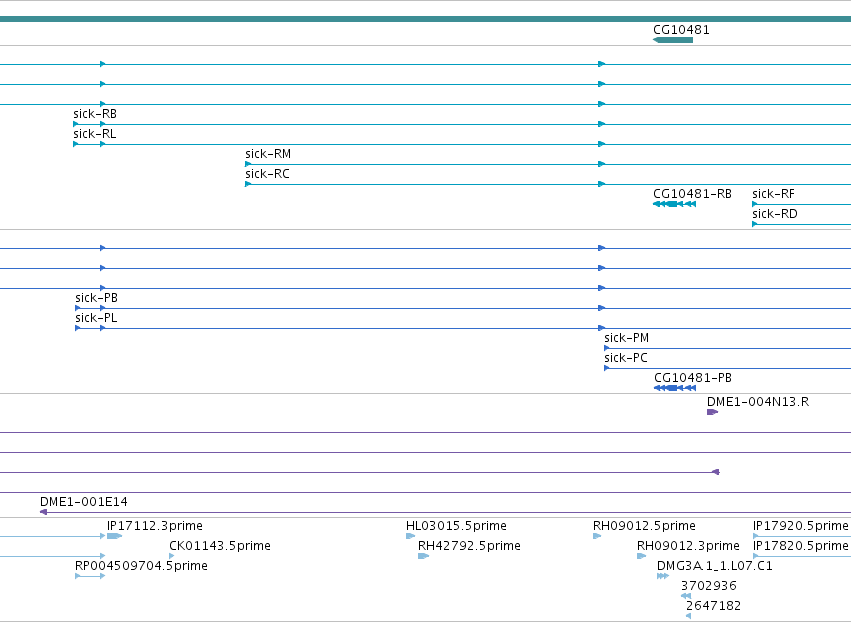851x622 pixels.
Task: Select the 3702936 feature arrow
Action: (x=686, y=596)
